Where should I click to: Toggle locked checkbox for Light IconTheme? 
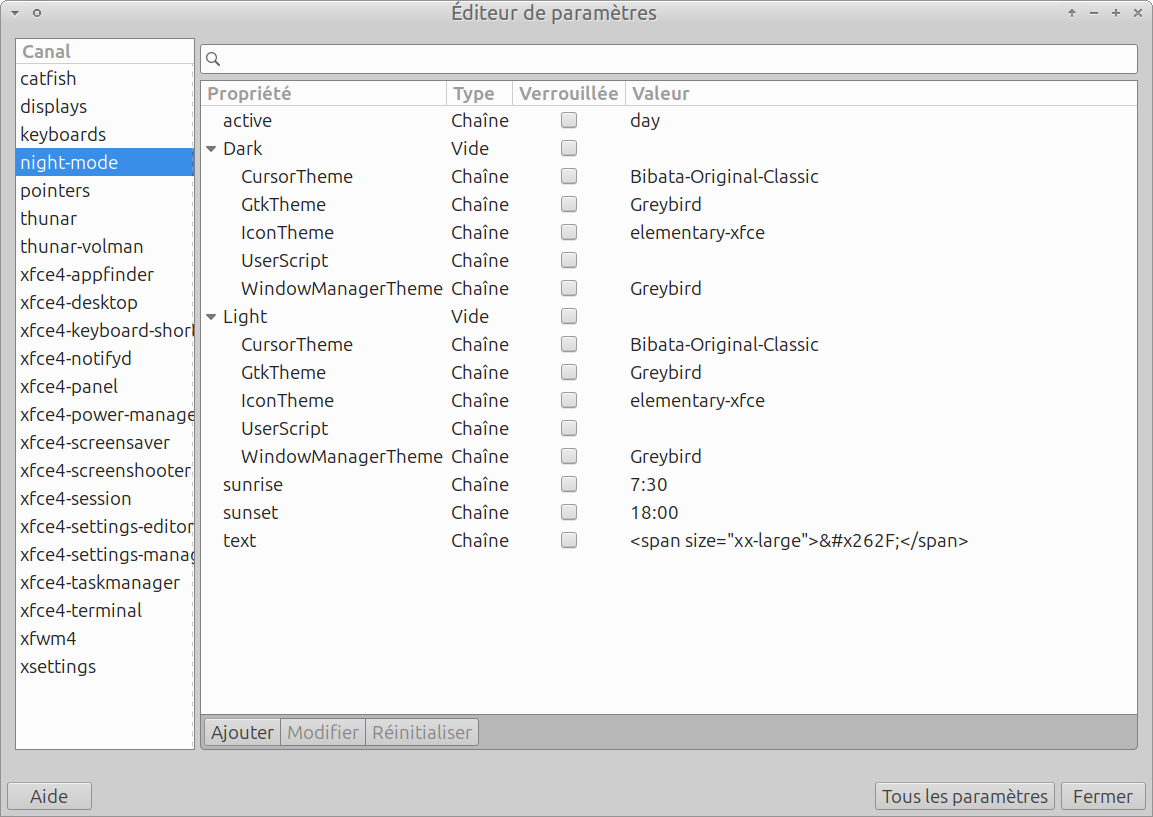[568, 400]
